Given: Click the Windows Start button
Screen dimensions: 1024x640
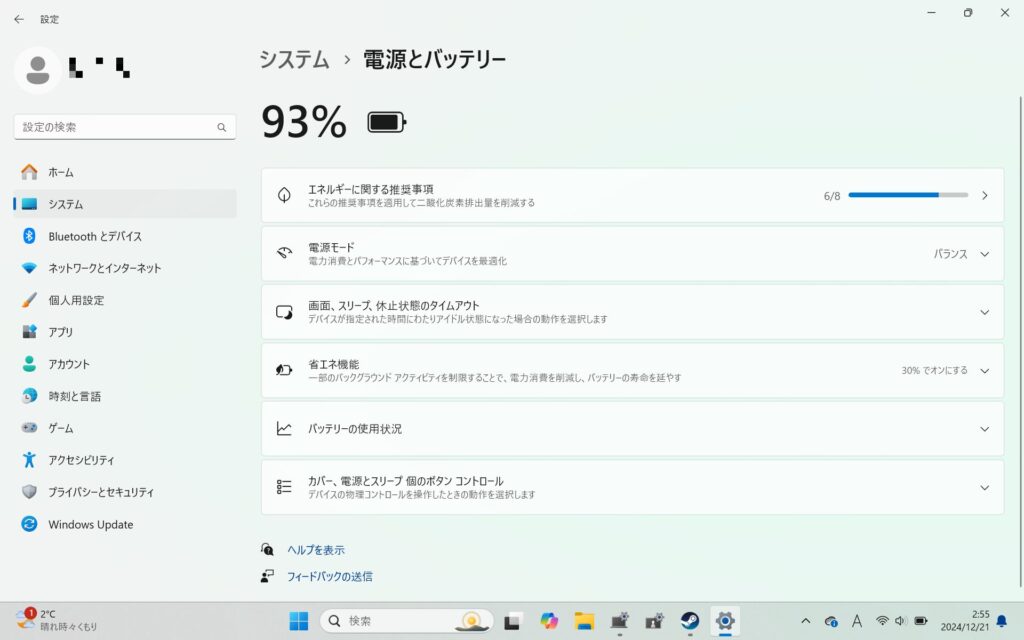Looking at the screenshot, I should click(299, 621).
